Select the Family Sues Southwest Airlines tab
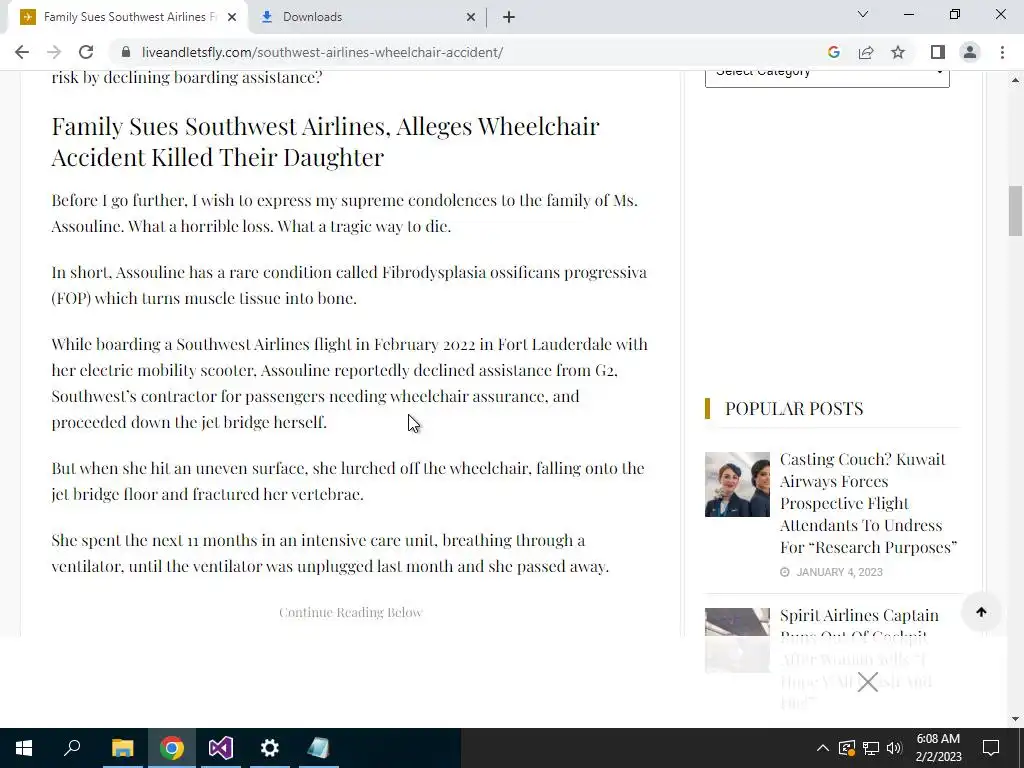This screenshot has width=1024, height=768. (x=127, y=17)
